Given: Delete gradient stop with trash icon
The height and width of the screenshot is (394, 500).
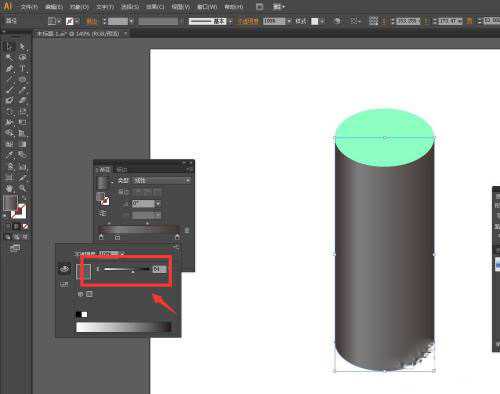Looking at the screenshot, I should click(187, 230).
